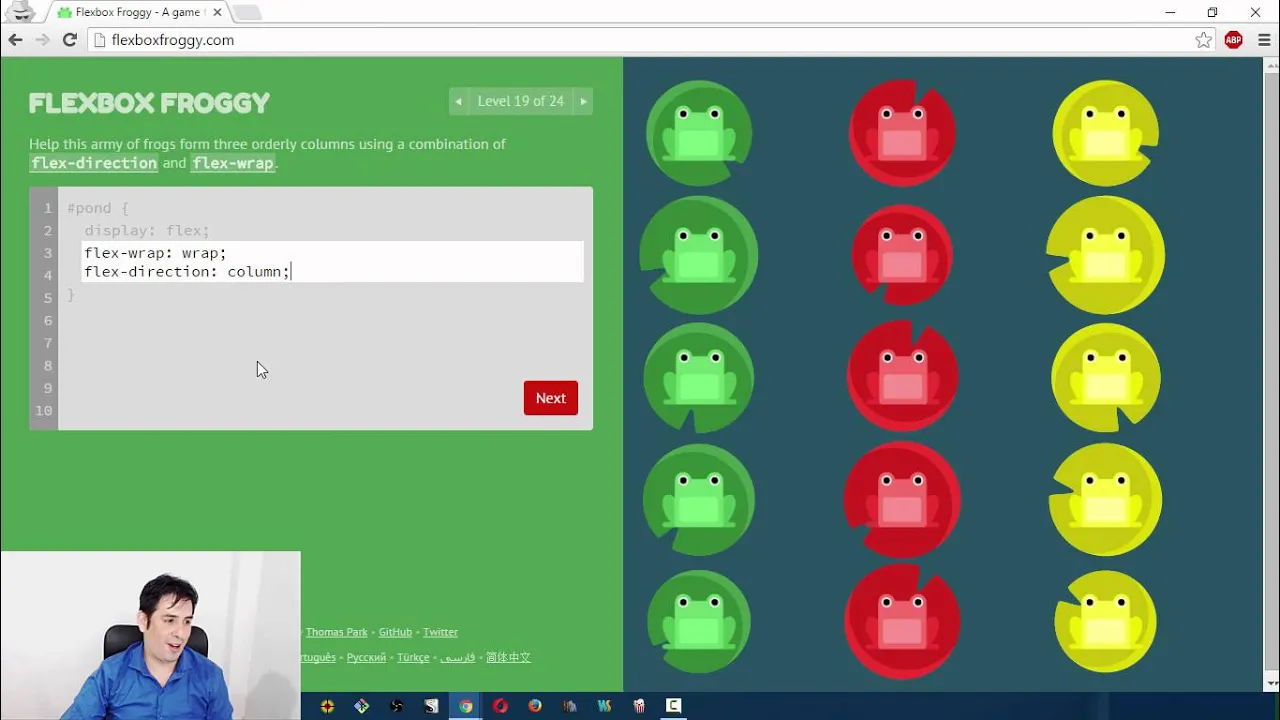Restore down the Chrome window
Image resolution: width=1280 pixels, height=720 pixels.
[1212, 13]
